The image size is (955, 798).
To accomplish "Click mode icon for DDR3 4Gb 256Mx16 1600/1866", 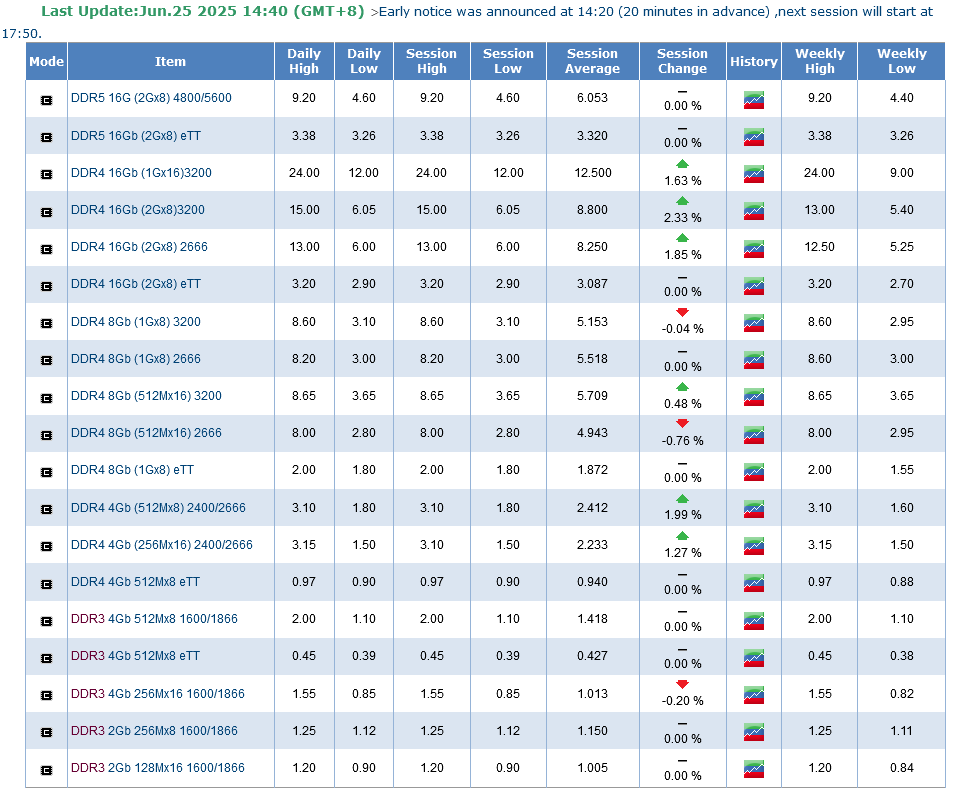I will click(x=46, y=695).
